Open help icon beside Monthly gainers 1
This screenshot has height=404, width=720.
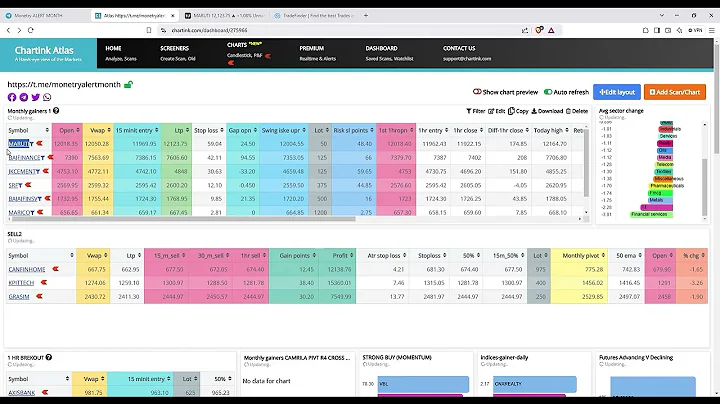(x=56, y=111)
